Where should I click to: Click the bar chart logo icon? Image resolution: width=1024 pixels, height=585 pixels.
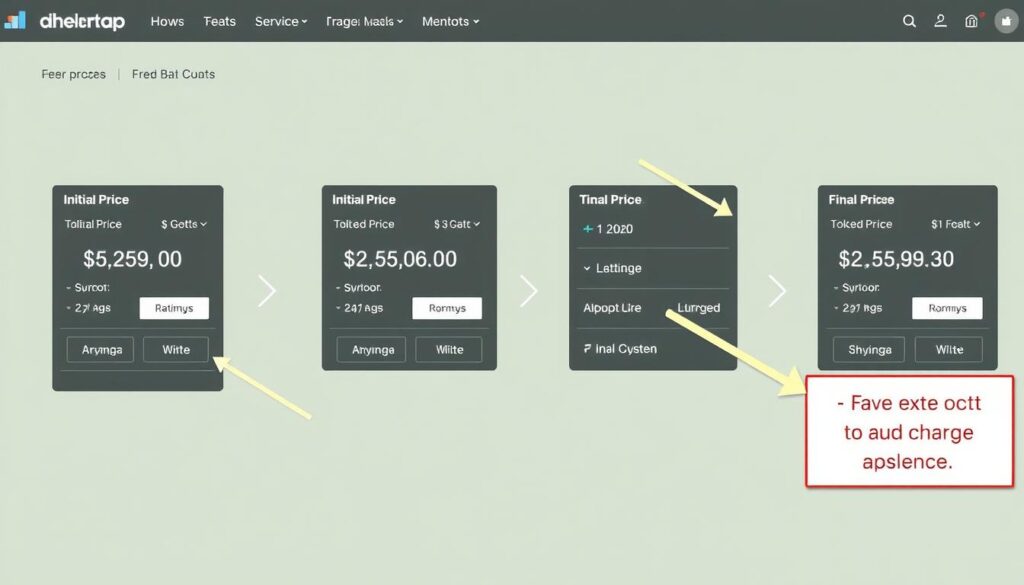15,21
